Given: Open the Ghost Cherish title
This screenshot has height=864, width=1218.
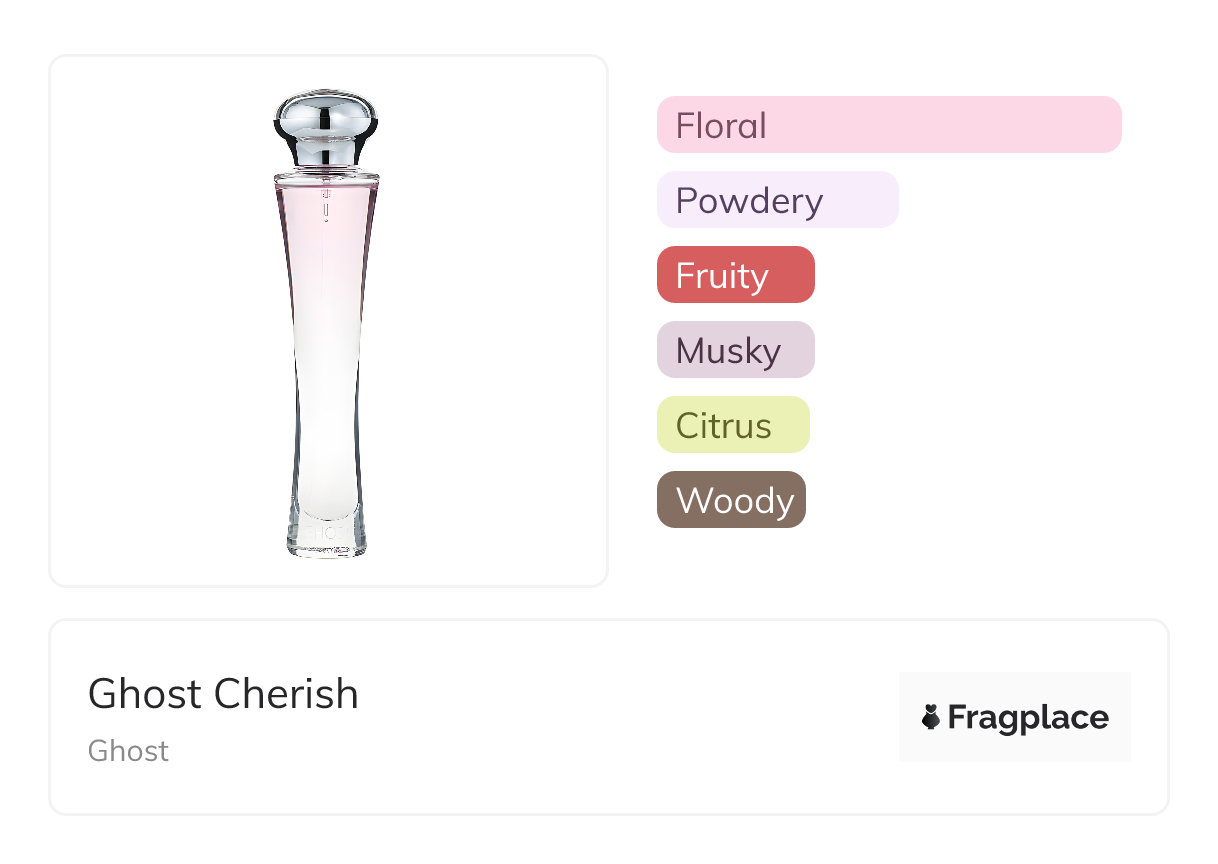Looking at the screenshot, I should pyautogui.click(x=223, y=694).
